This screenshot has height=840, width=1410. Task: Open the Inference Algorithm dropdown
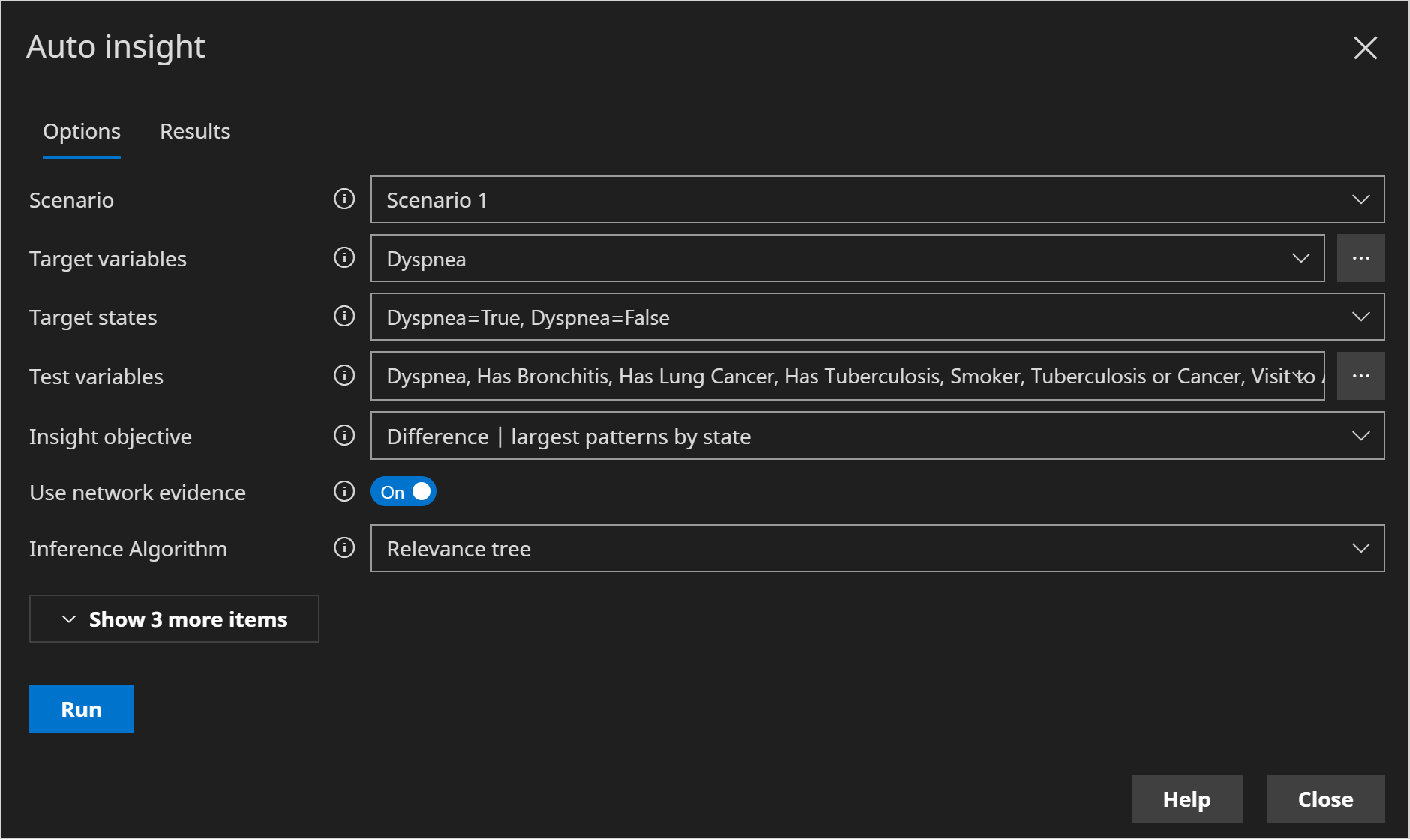pyautogui.click(x=1360, y=548)
